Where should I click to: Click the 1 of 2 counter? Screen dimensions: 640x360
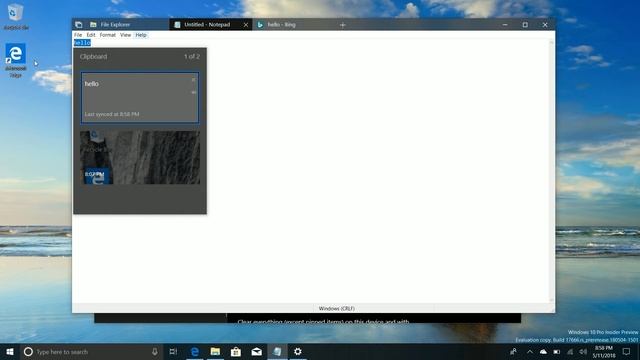pyautogui.click(x=192, y=57)
